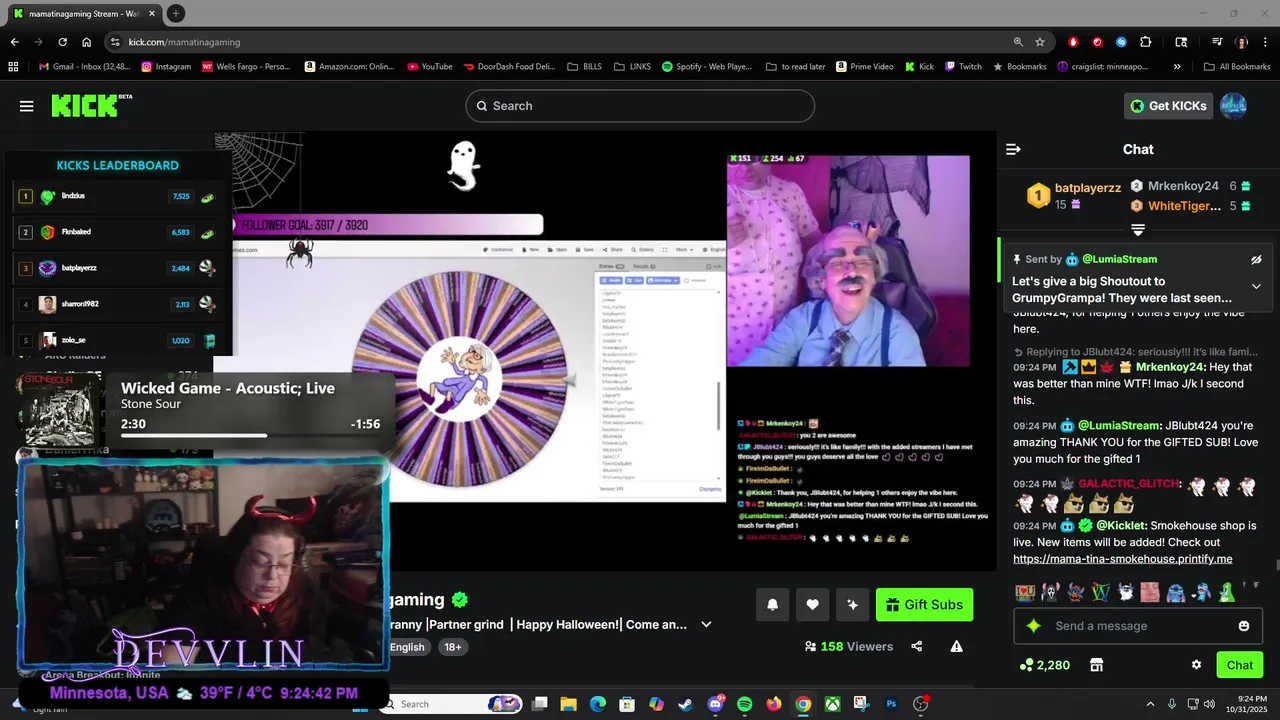This screenshot has height=720, width=1280.
Task: Show hidden system tray icons
Action: click(1149, 704)
